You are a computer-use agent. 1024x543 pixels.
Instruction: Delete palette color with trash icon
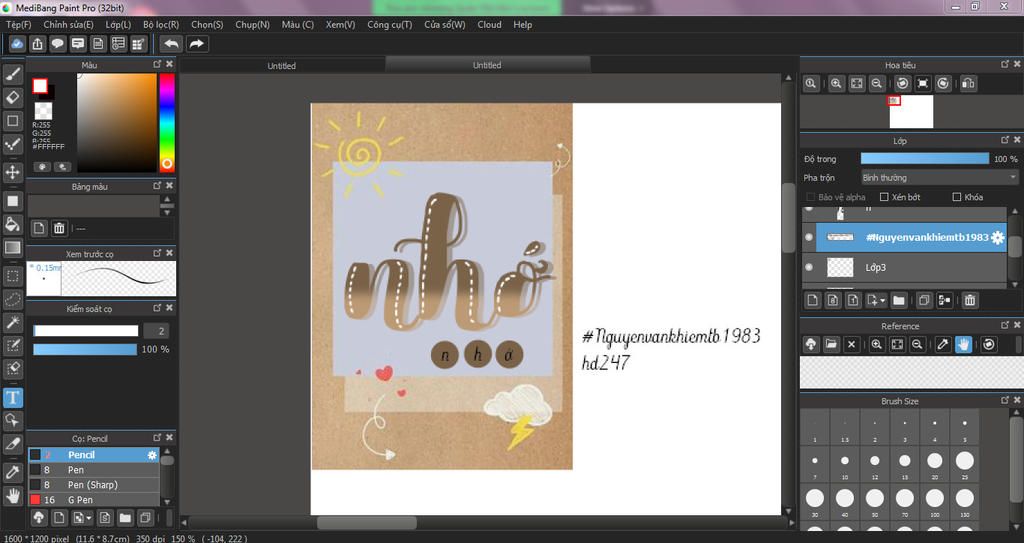click(59, 228)
